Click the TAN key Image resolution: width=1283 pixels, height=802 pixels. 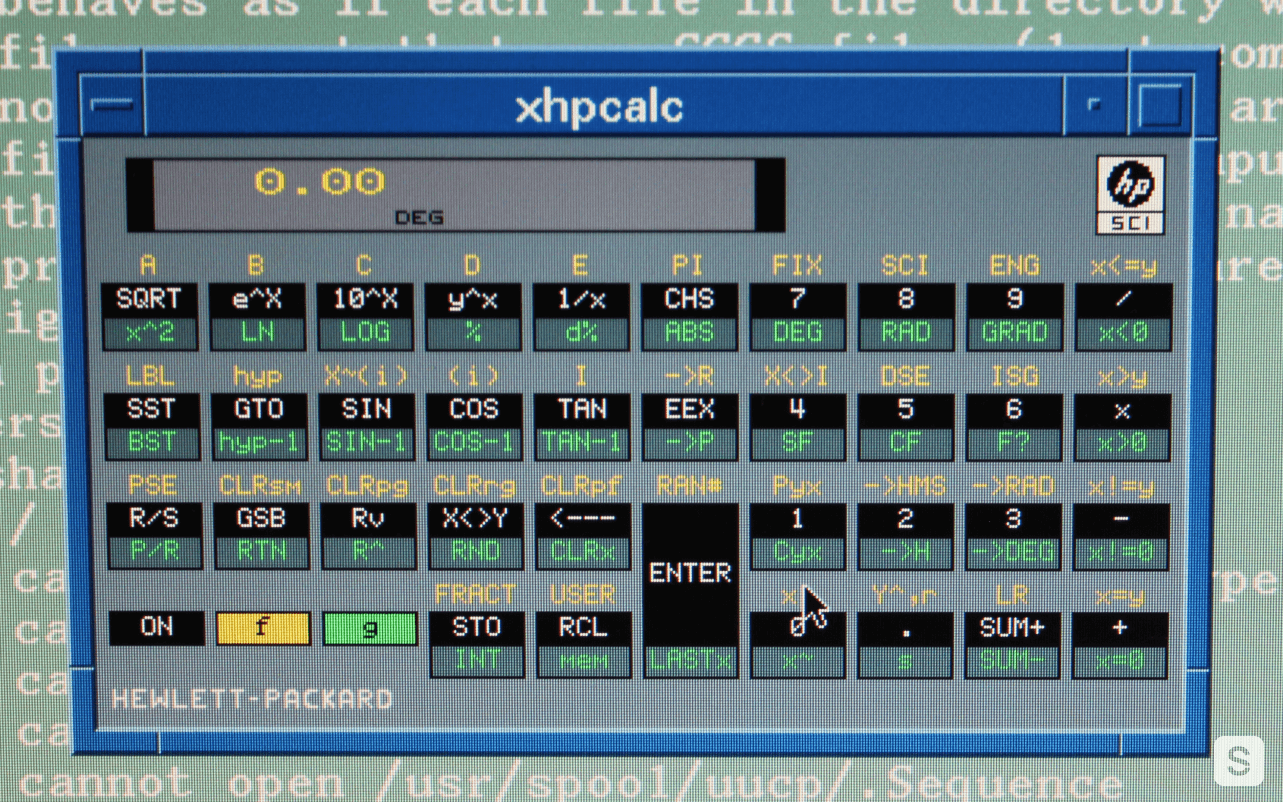[x=581, y=427]
